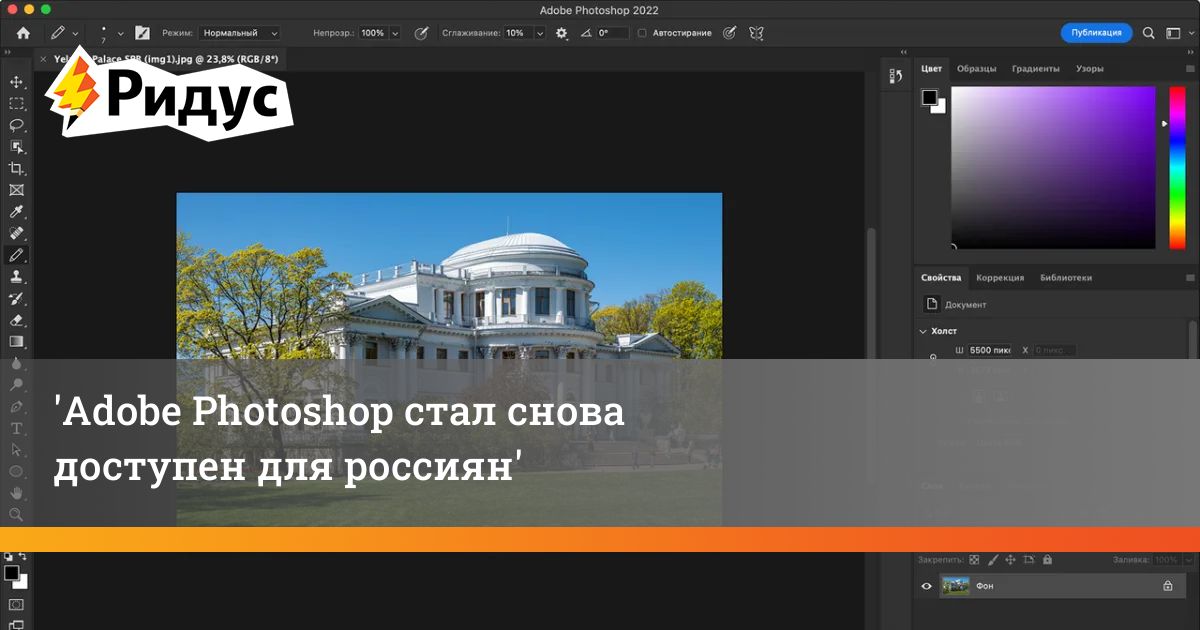This screenshot has height=630, width=1200.
Task: Switch to the Градиенты tab
Action: click(1035, 69)
